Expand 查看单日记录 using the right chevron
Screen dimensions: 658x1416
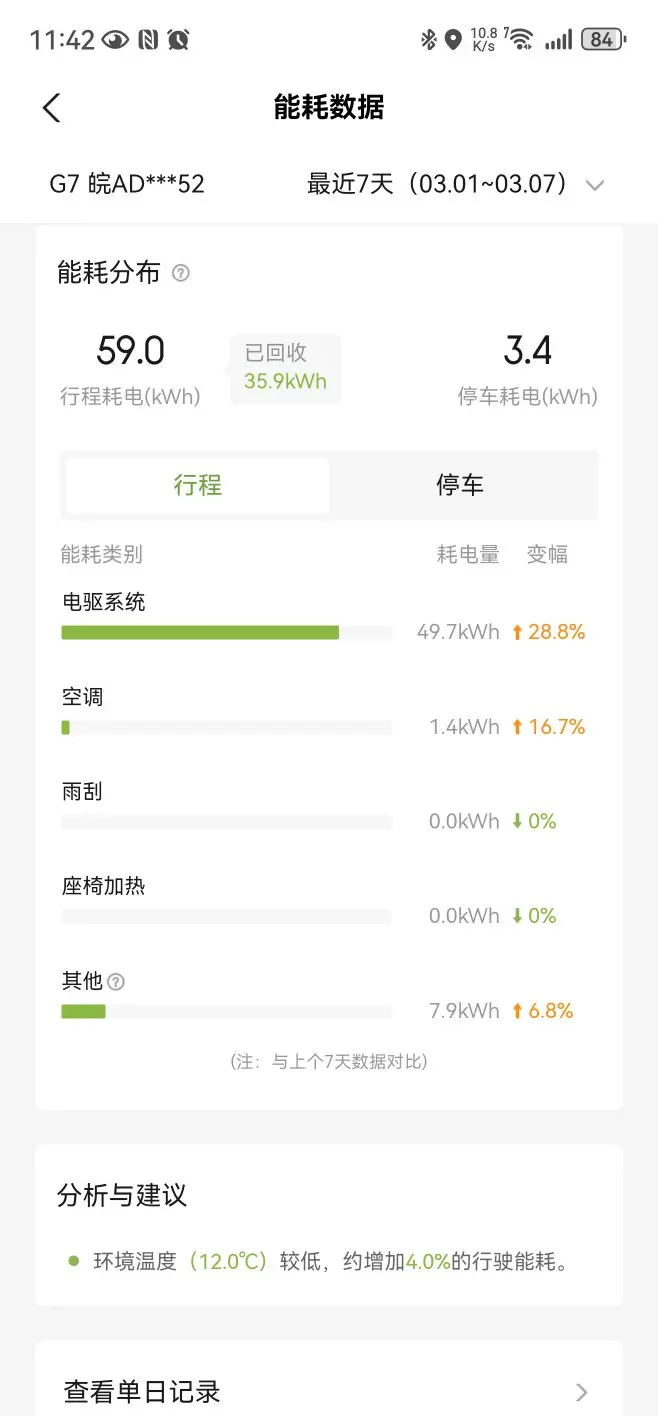[x=582, y=1391]
